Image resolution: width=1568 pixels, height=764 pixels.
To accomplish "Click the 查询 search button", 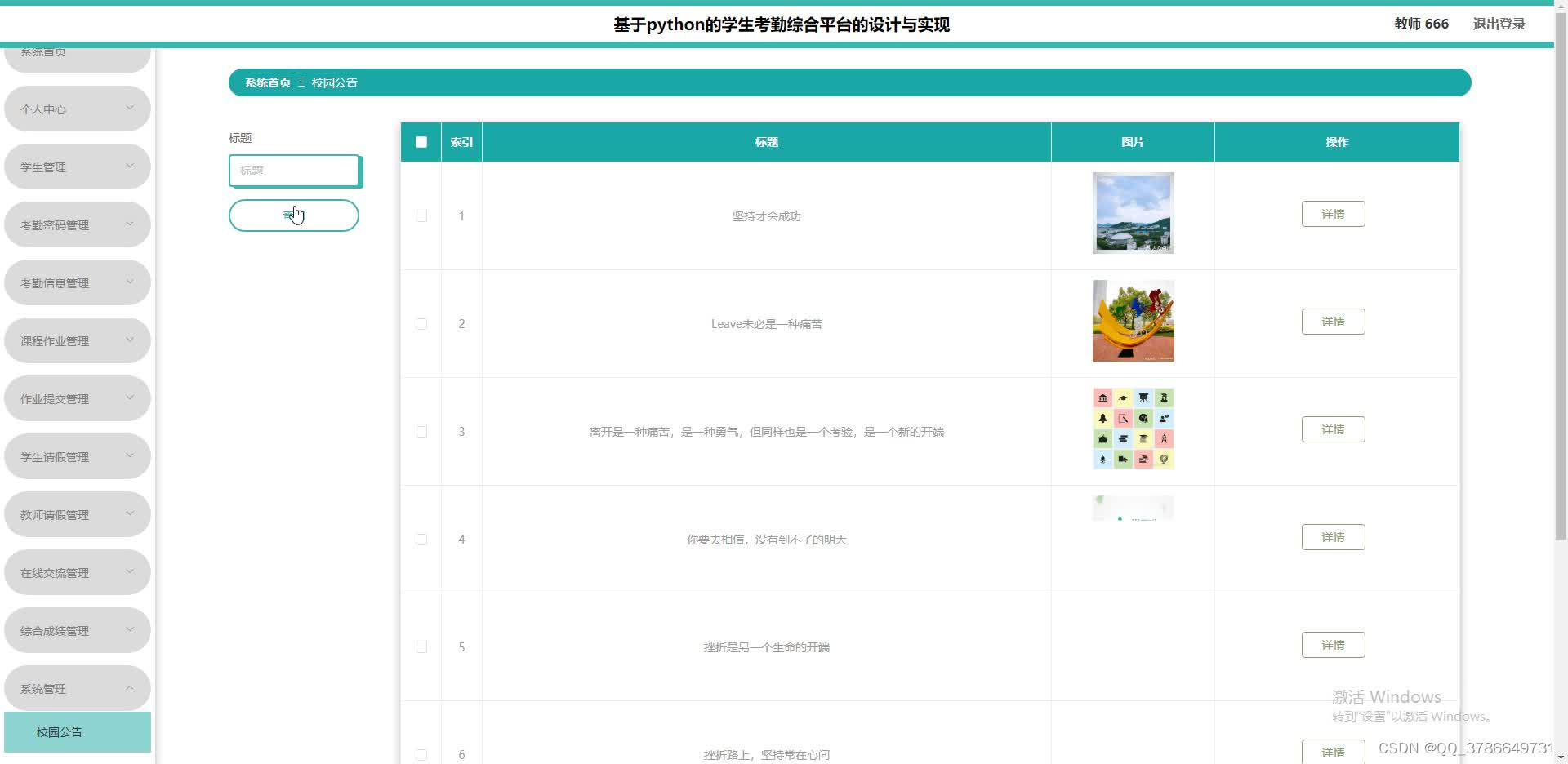I will click(x=294, y=215).
